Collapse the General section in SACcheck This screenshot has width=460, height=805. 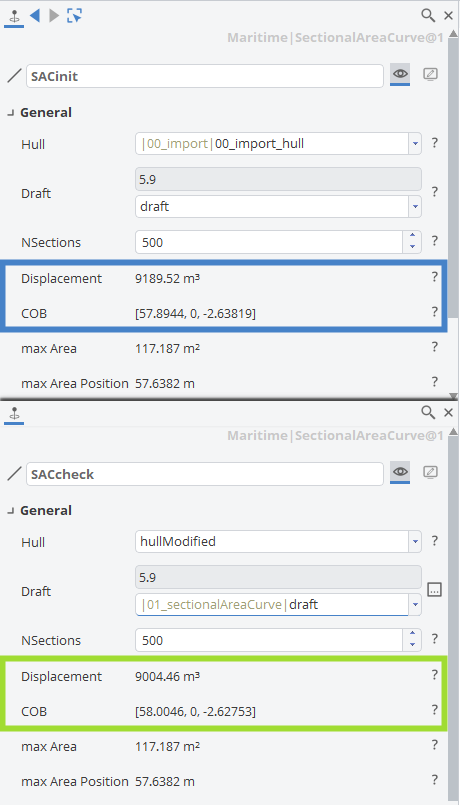pyautogui.click(x=10, y=511)
